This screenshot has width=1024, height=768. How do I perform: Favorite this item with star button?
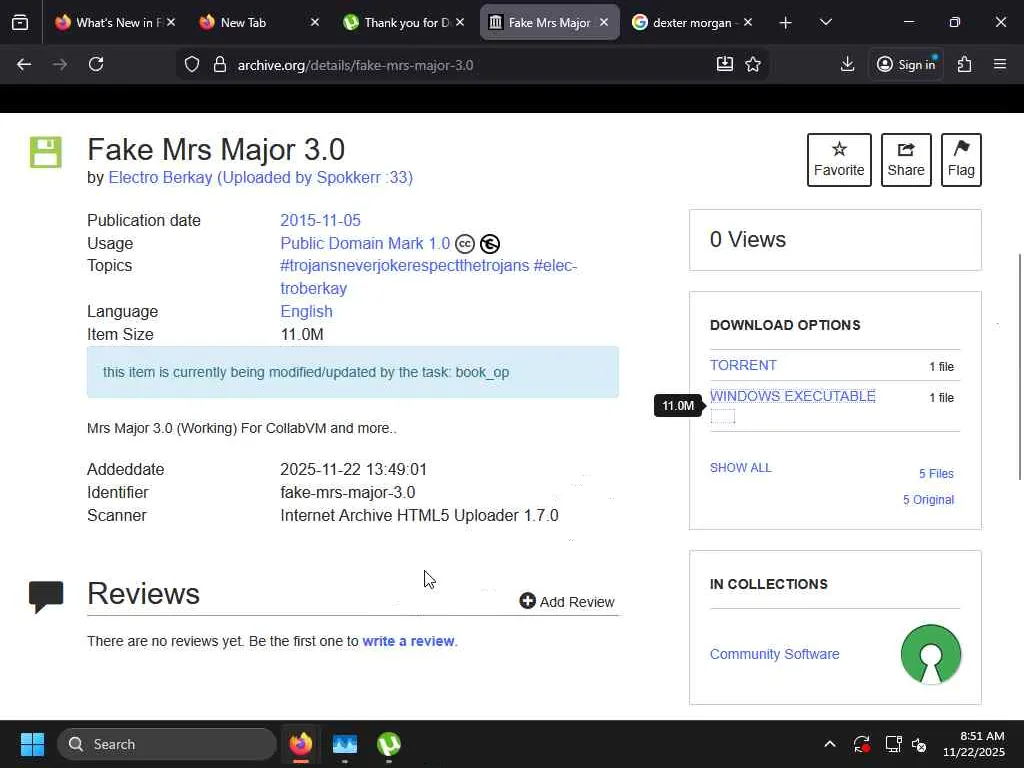pyautogui.click(x=839, y=160)
